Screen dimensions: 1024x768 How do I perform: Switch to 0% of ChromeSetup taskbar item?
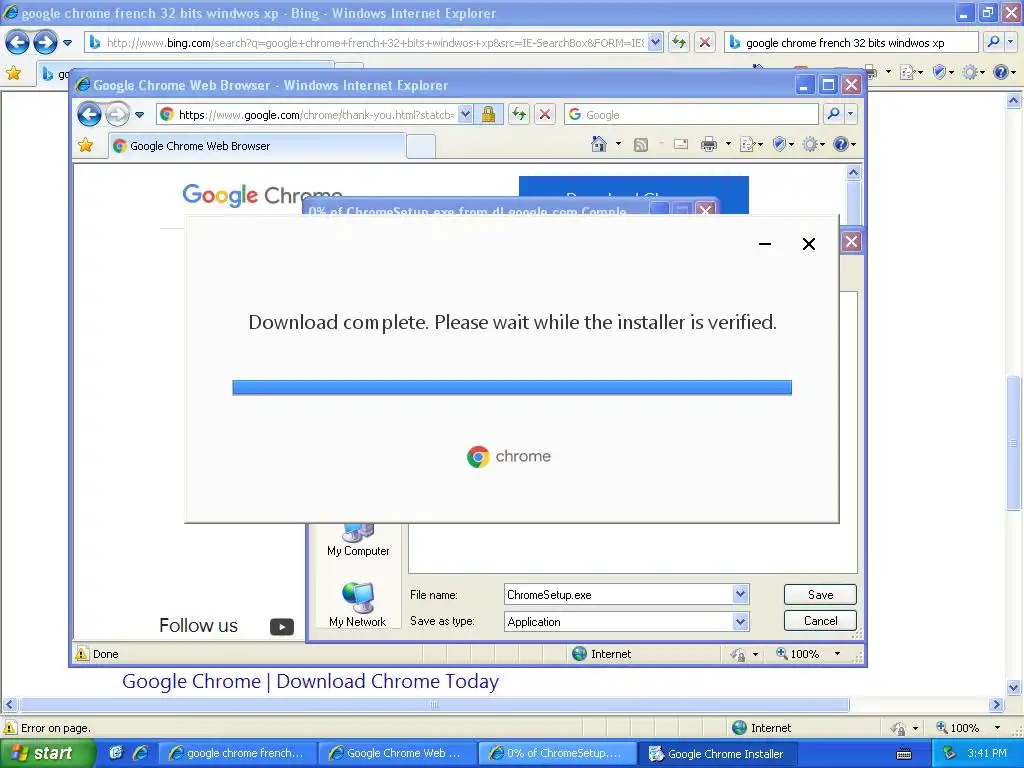point(558,753)
